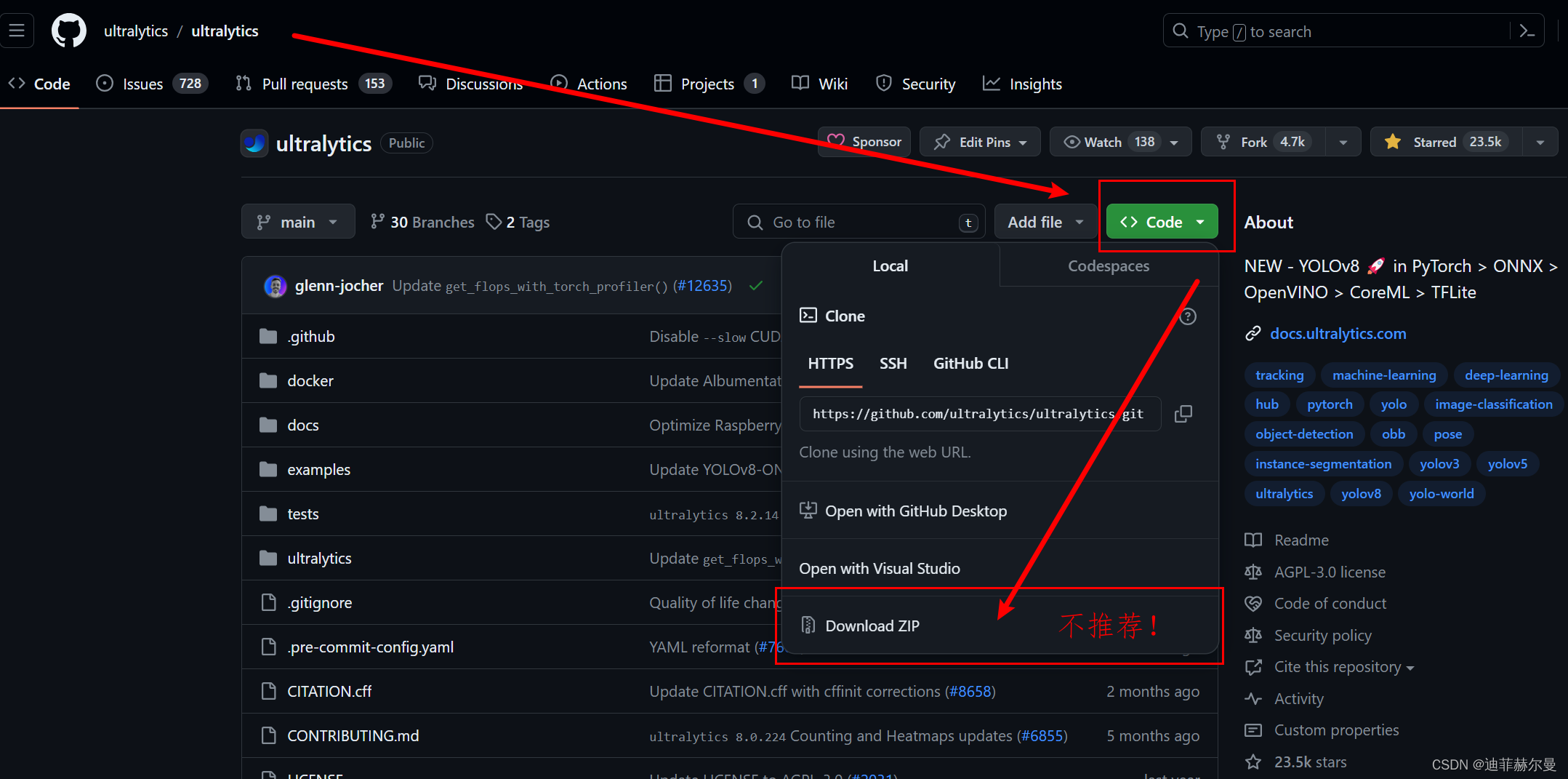1568x779 pixels.
Task: Open the Edit Pins dropdown
Action: [x=980, y=142]
